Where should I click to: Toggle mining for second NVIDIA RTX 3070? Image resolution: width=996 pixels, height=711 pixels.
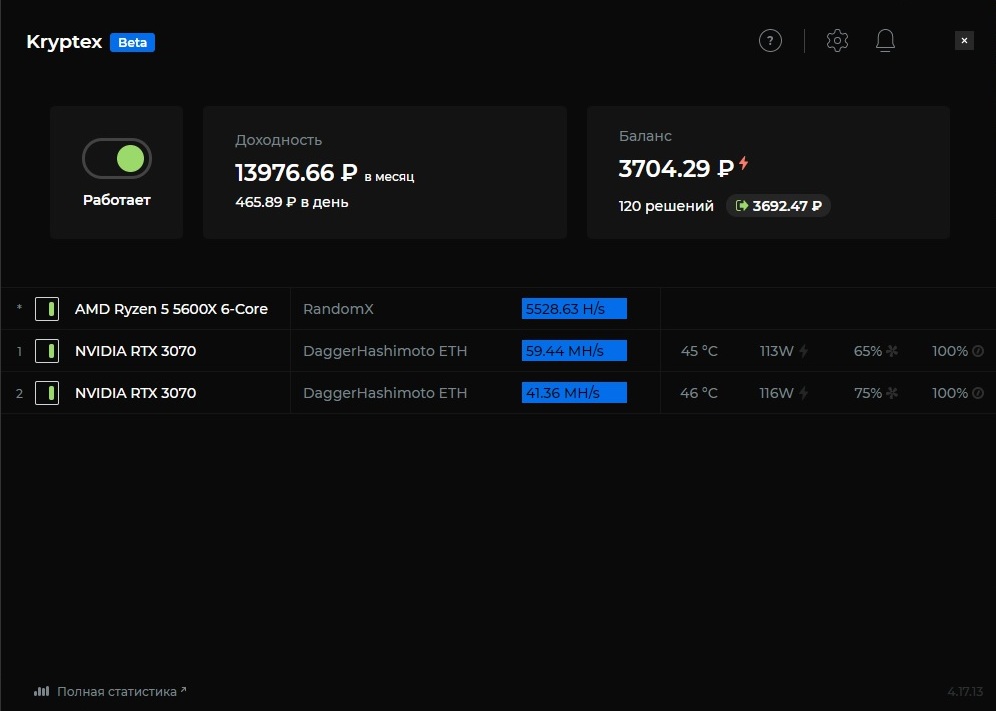tap(46, 393)
